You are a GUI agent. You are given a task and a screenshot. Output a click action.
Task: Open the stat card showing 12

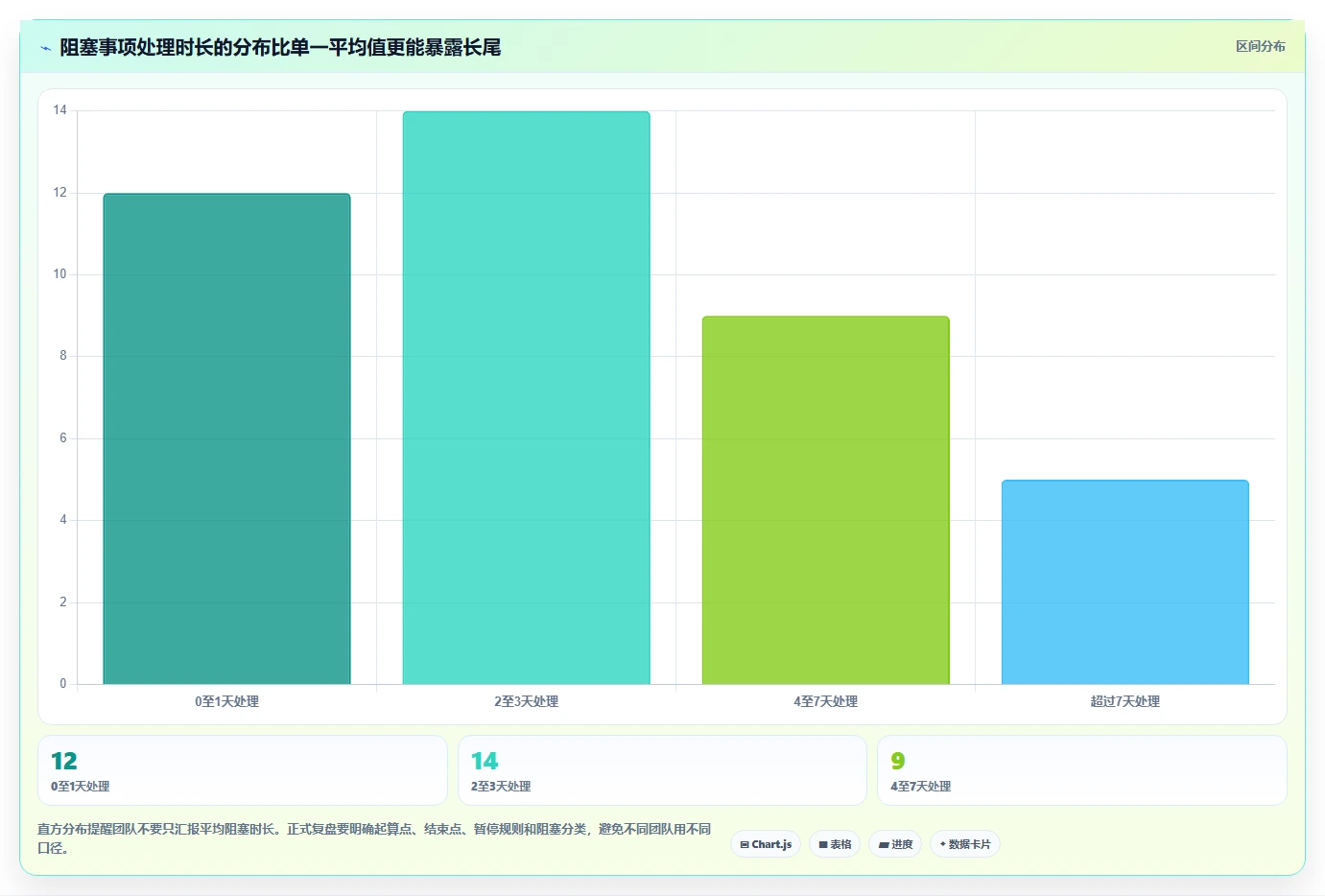(x=243, y=770)
